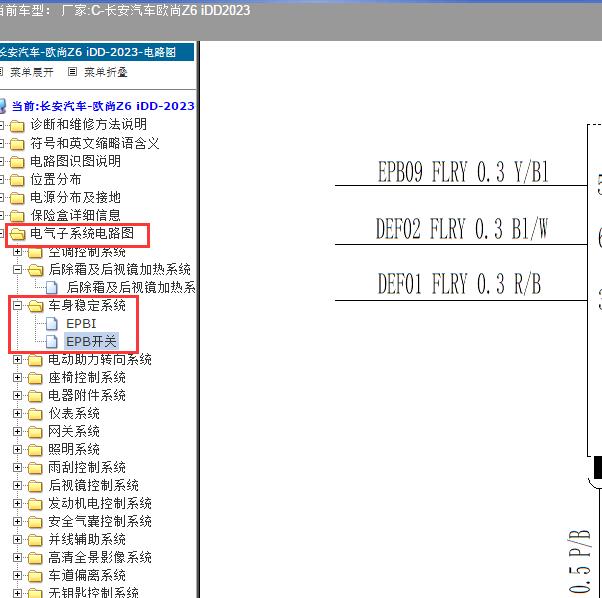
Task: Open the EPB开关 document
Action: coord(91,341)
